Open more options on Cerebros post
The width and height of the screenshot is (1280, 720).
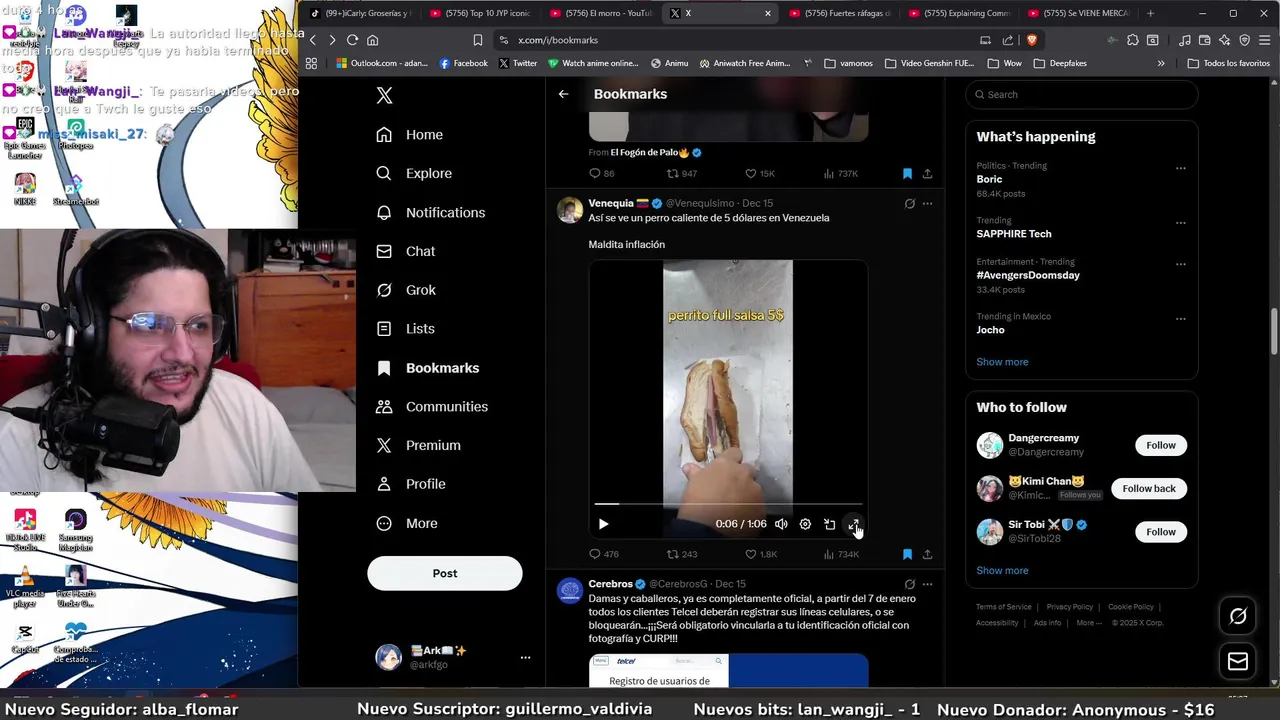click(x=927, y=584)
